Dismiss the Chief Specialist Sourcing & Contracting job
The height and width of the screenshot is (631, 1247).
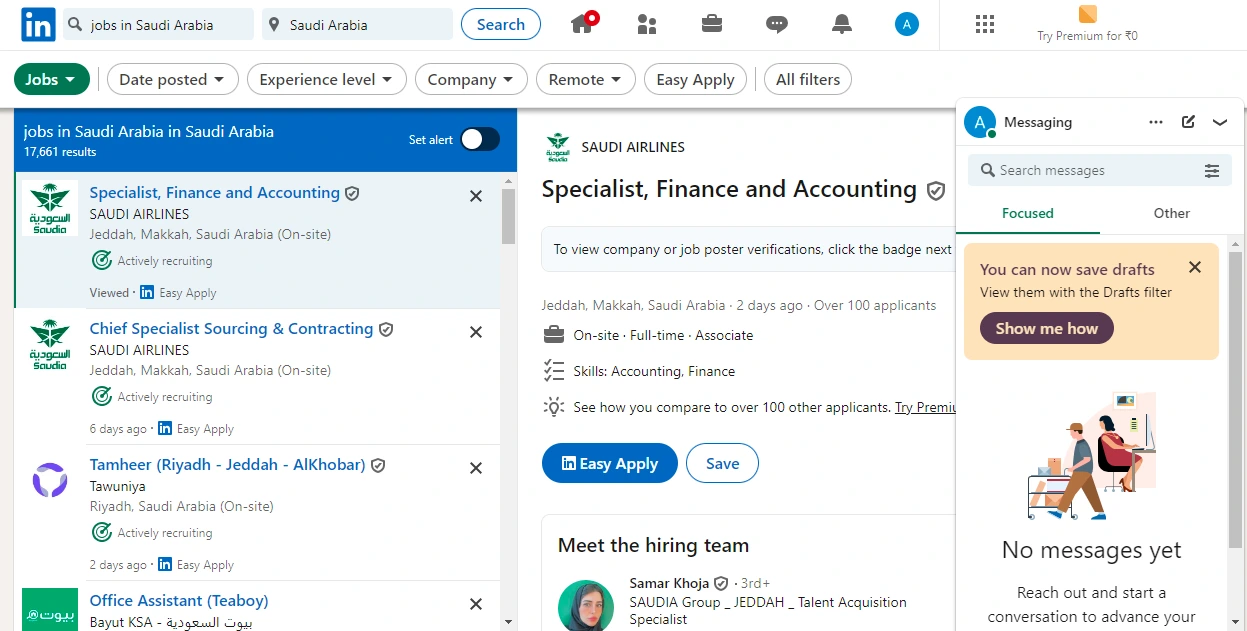[476, 332]
